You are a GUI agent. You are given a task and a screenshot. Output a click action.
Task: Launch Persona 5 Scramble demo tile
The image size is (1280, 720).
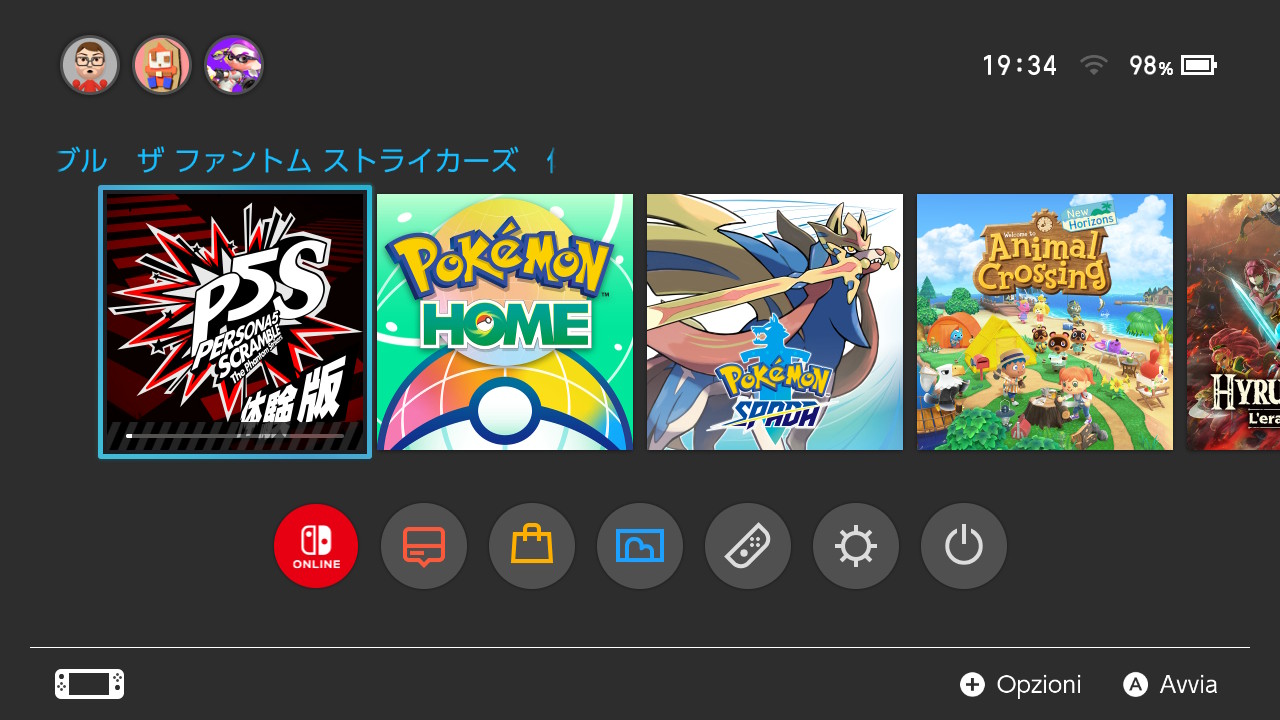point(235,322)
